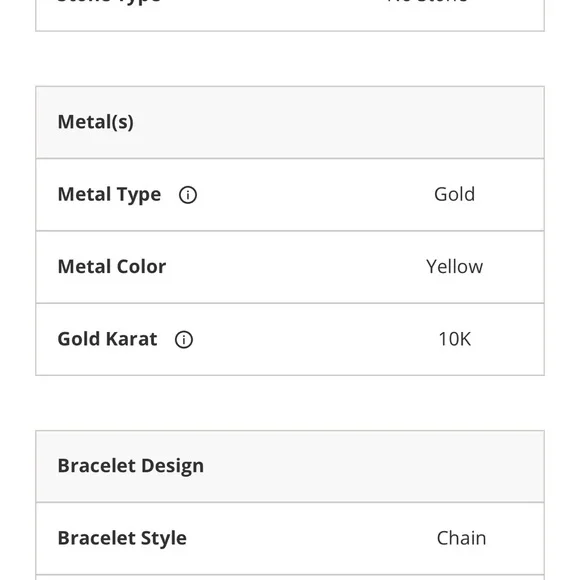
Task: Click the Bracelet Design heading text
Action: click(x=131, y=466)
